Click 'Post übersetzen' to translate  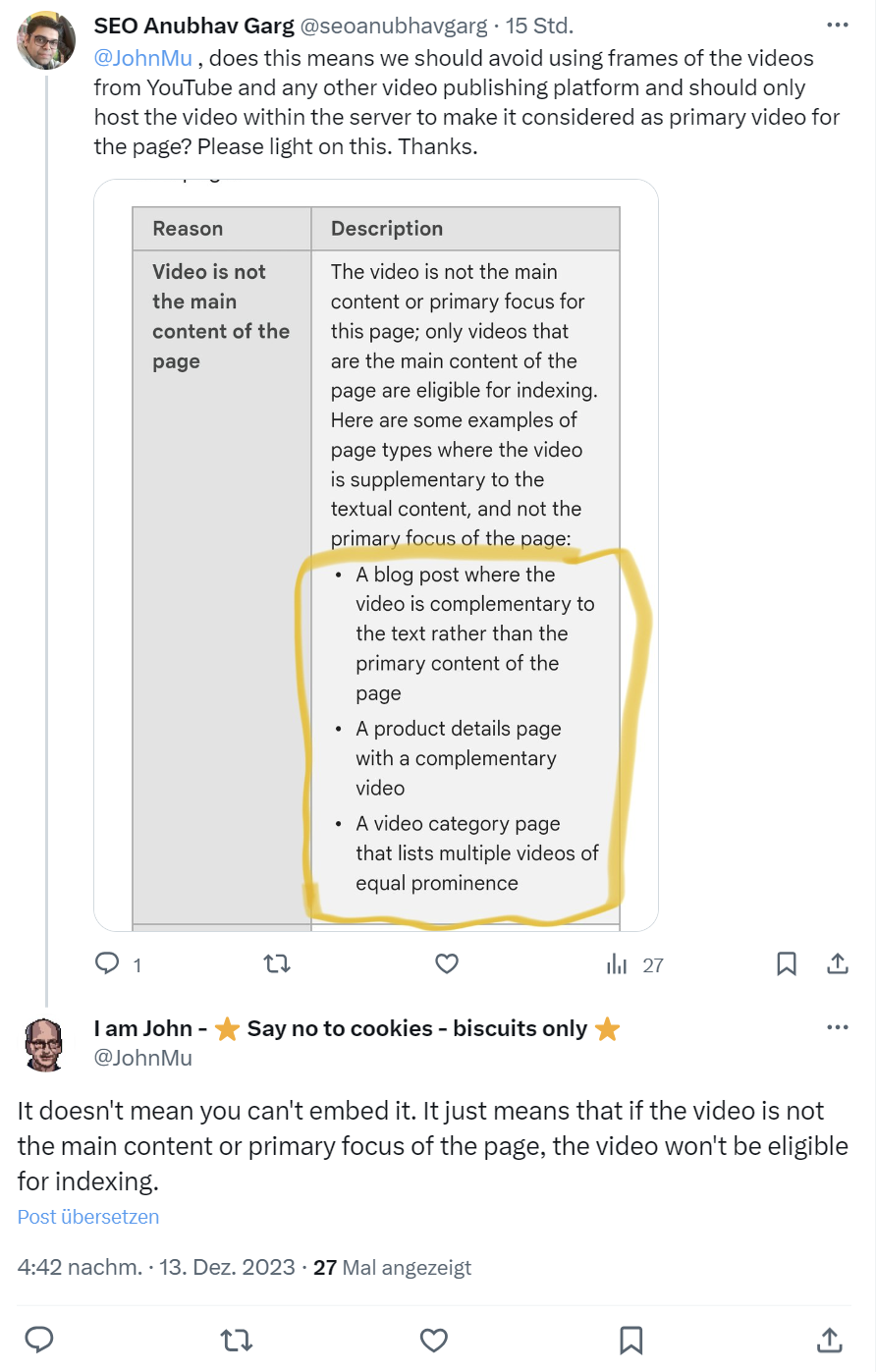coord(88,1217)
